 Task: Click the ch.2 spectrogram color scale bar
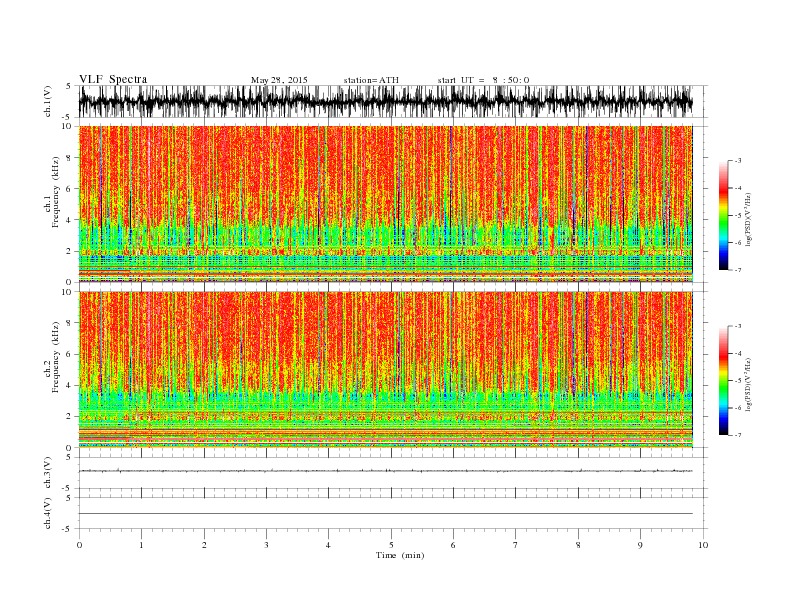point(723,381)
